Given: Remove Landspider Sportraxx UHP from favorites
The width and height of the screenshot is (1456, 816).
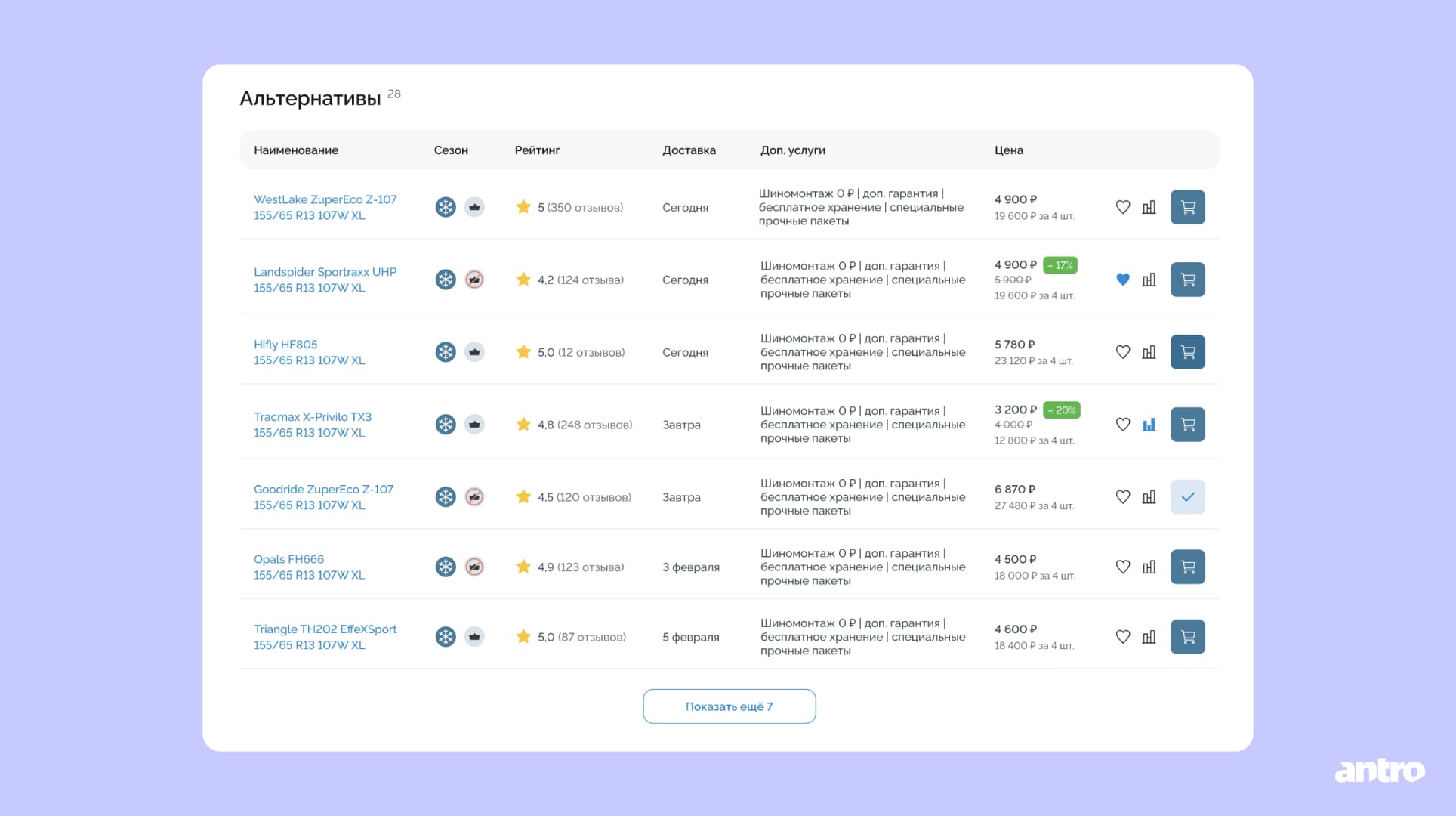Looking at the screenshot, I should pos(1123,280).
